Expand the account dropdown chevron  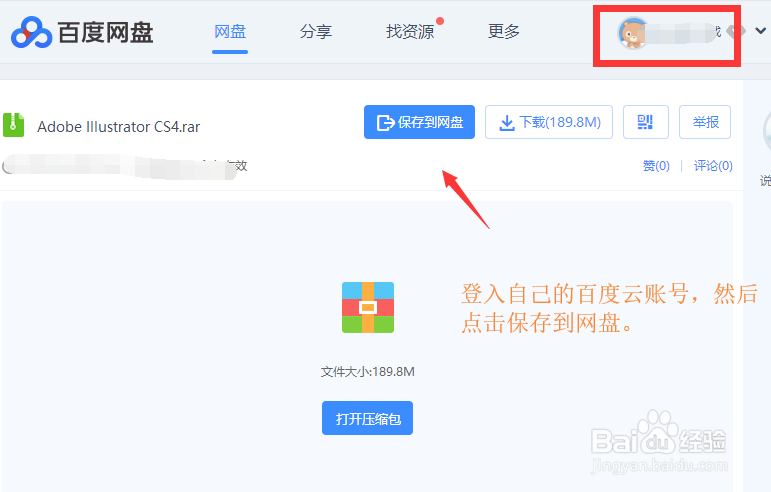click(761, 31)
